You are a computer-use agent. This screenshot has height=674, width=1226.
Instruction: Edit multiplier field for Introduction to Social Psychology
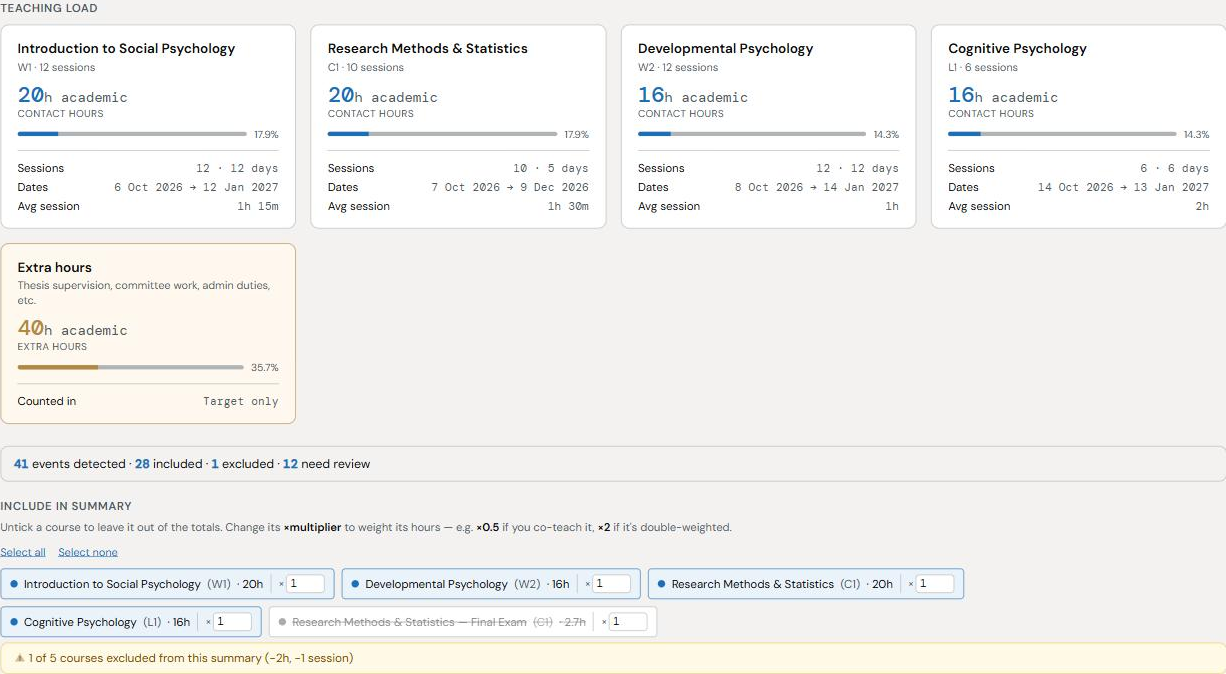[x=306, y=584]
